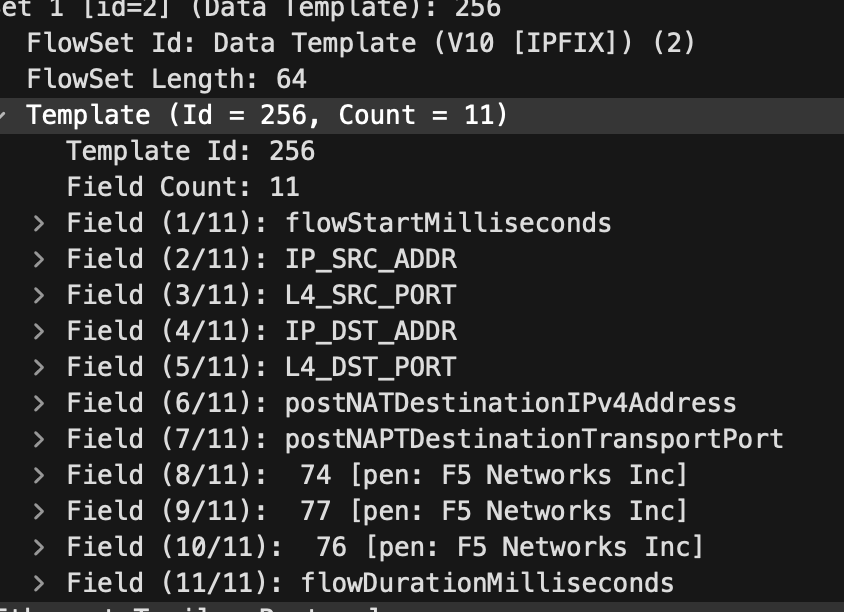The height and width of the screenshot is (612, 844).
Task: Select the Field Count: 11 row
Action: 182,187
